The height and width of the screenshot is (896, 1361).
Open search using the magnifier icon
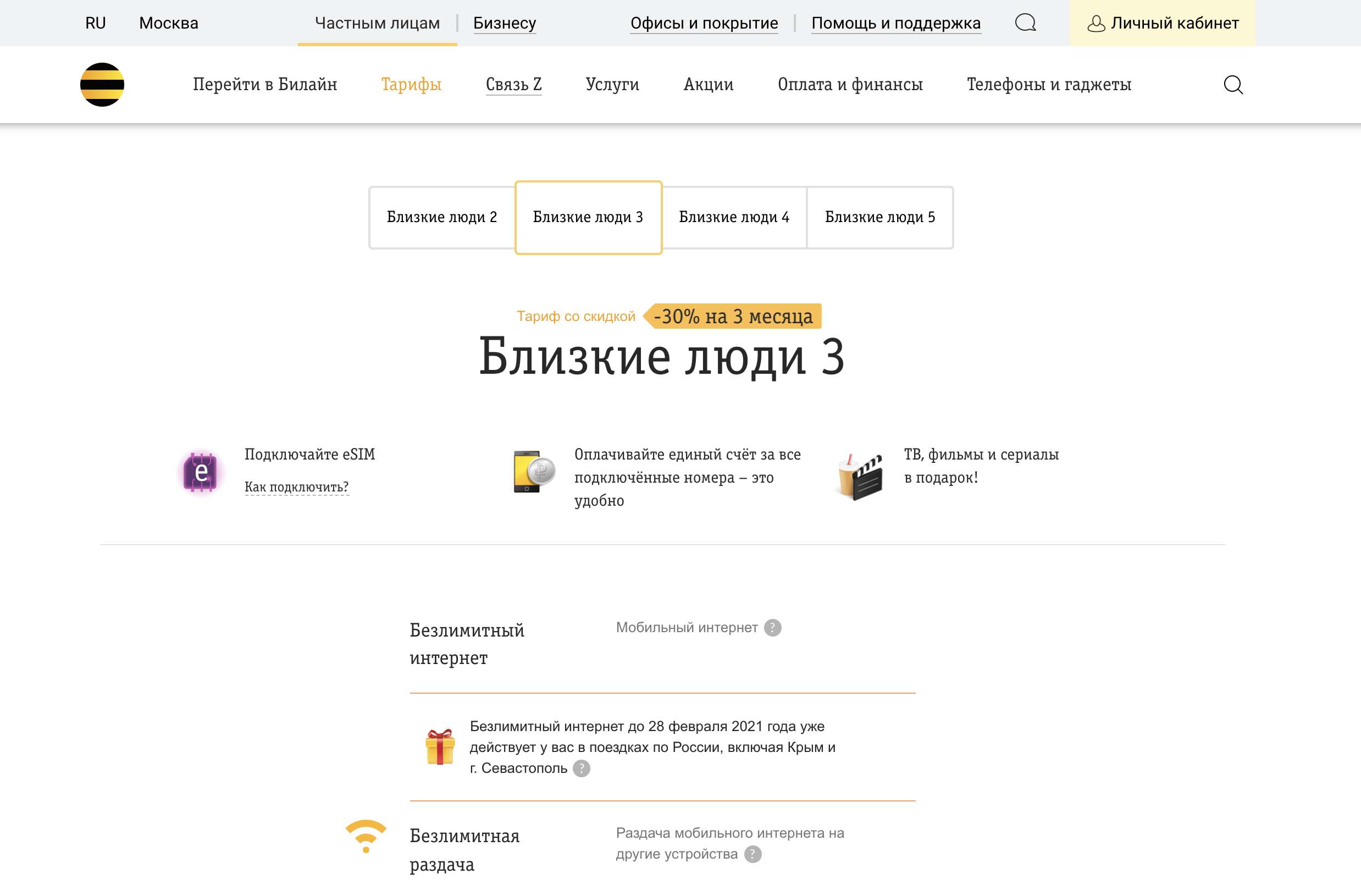tap(1233, 85)
